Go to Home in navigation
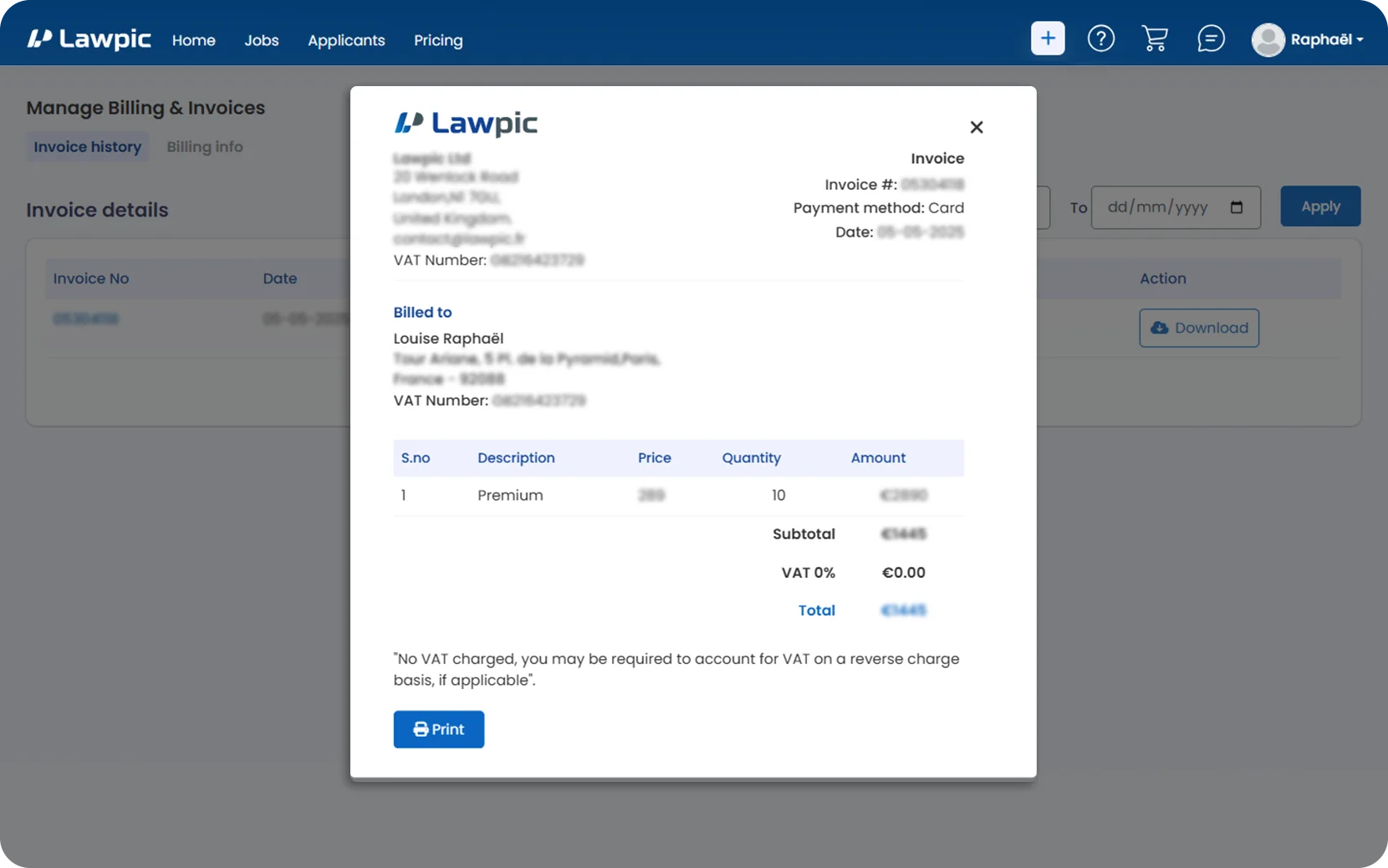This screenshot has width=1388, height=868. (x=194, y=40)
